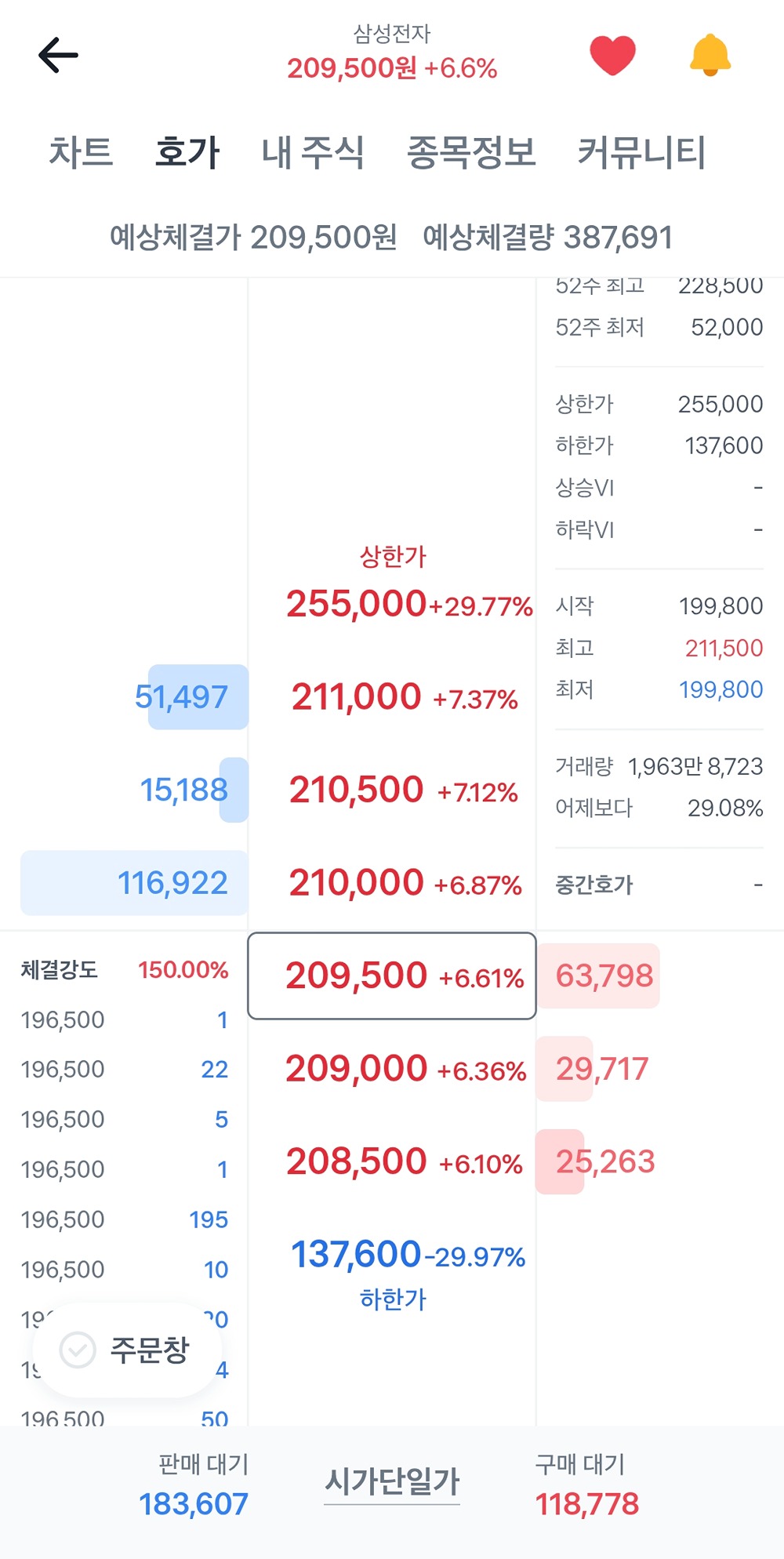Toggle the red heart favorite icon

pyautogui.click(x=612, y=56)
